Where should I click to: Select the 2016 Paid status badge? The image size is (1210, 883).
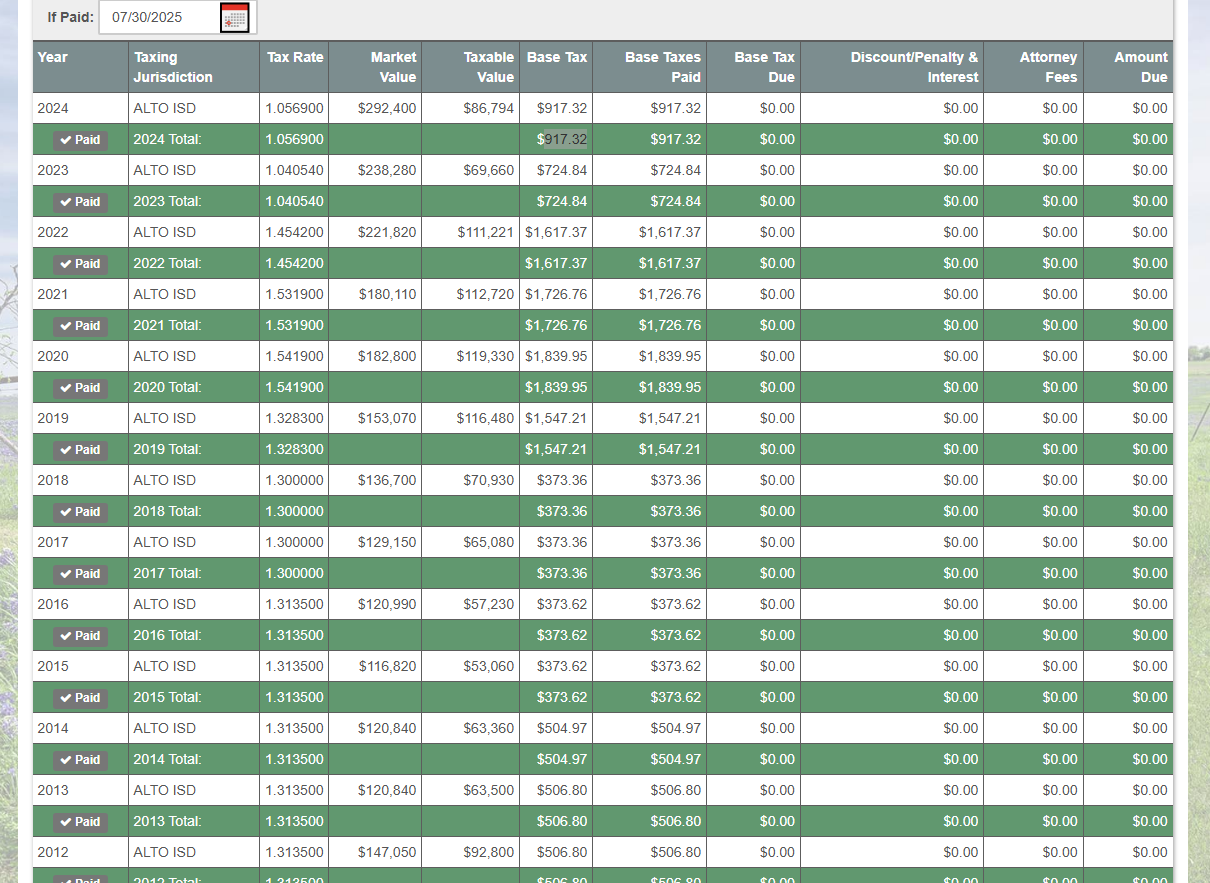[80, 636]
